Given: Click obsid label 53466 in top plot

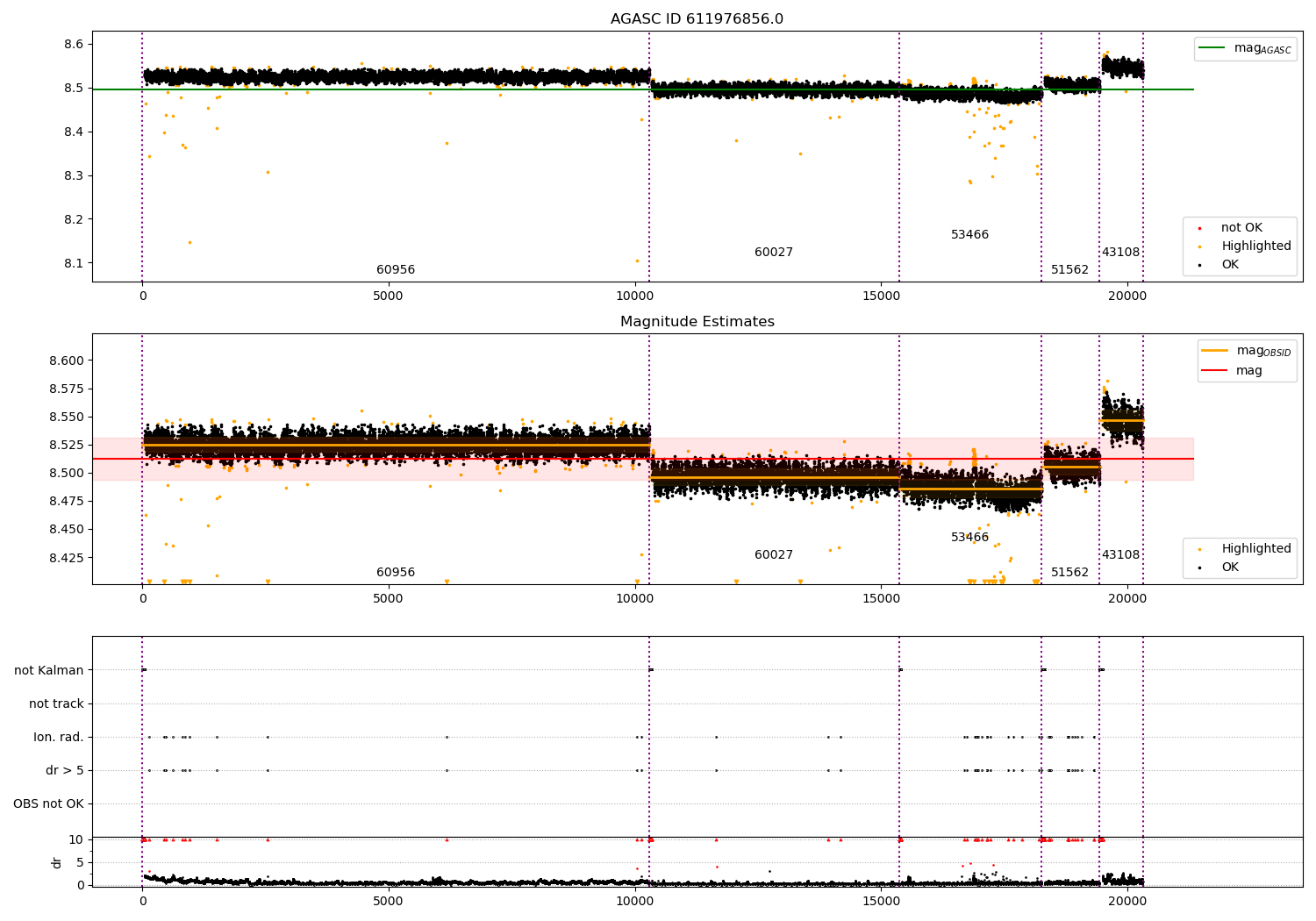Looking at the screenshot, I should 969,235.
